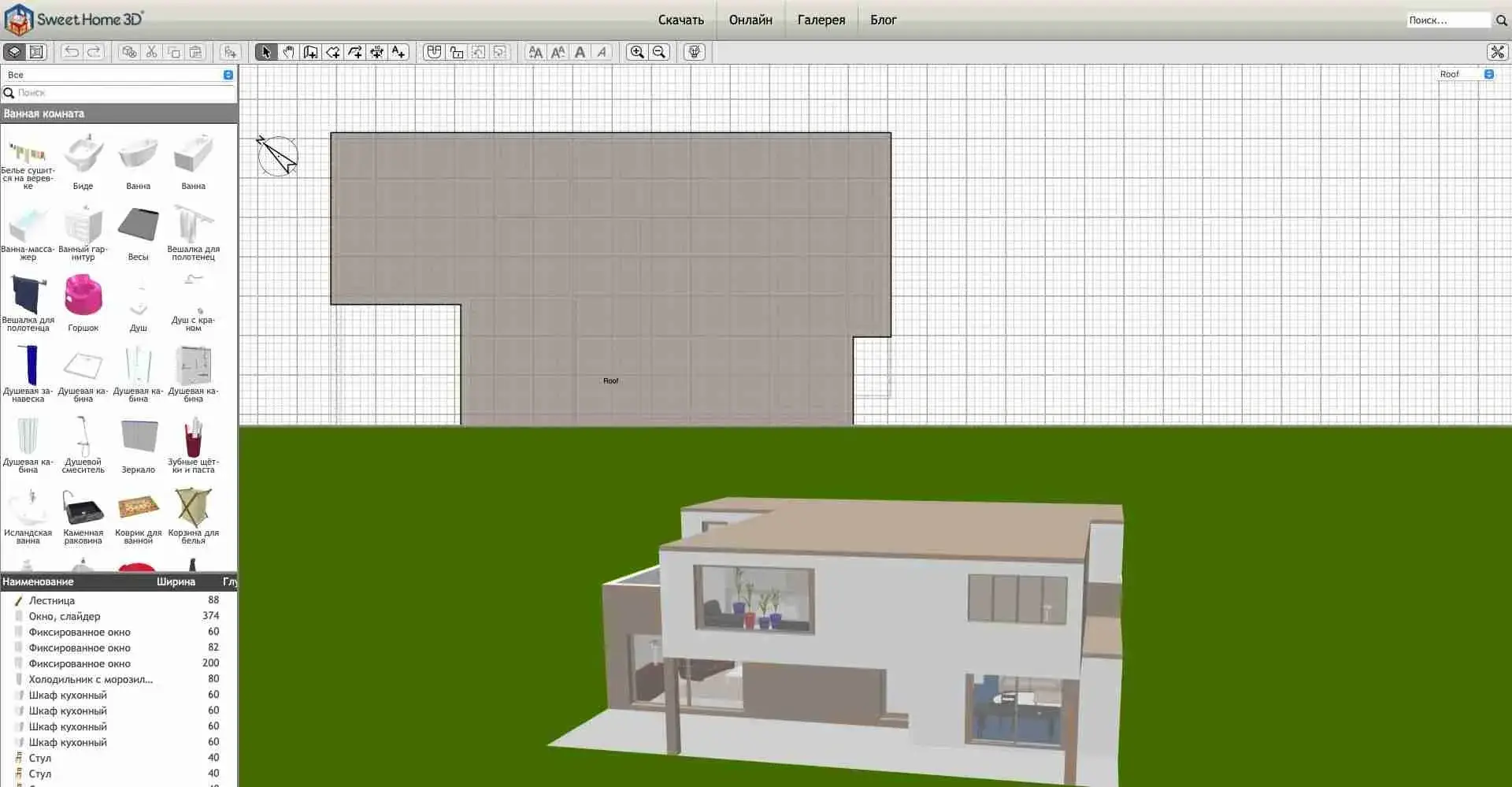Click the Ванная комната category header
The image size is (1512, 787).
point(119,113)
